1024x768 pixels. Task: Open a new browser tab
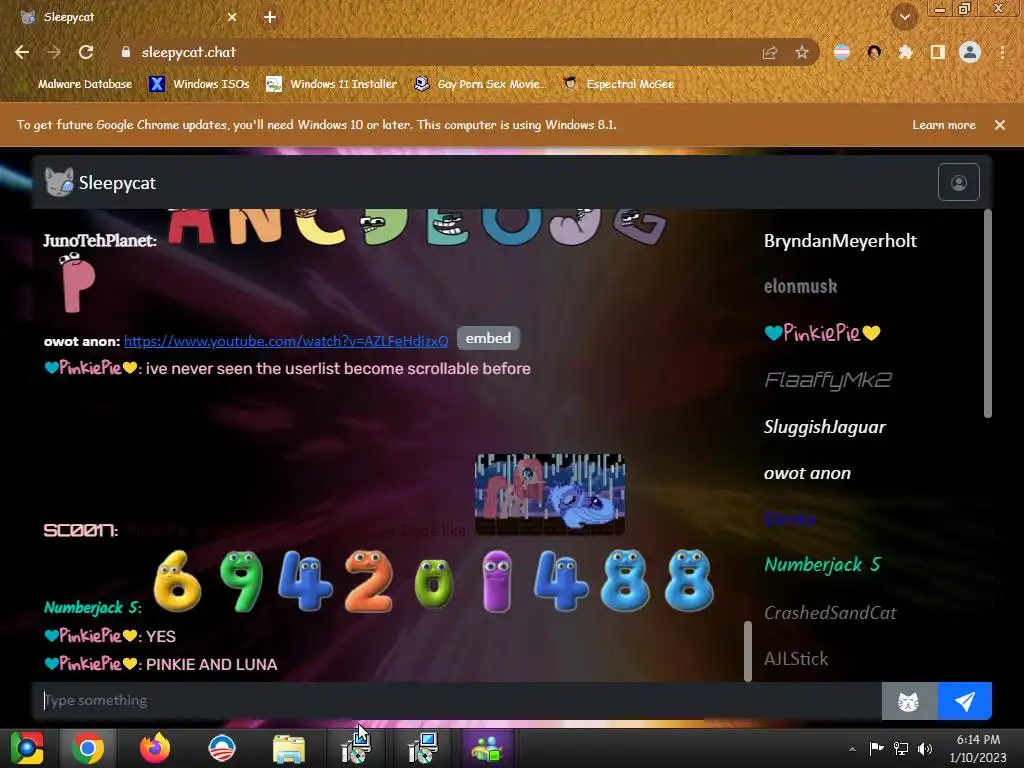coord(270,18)
